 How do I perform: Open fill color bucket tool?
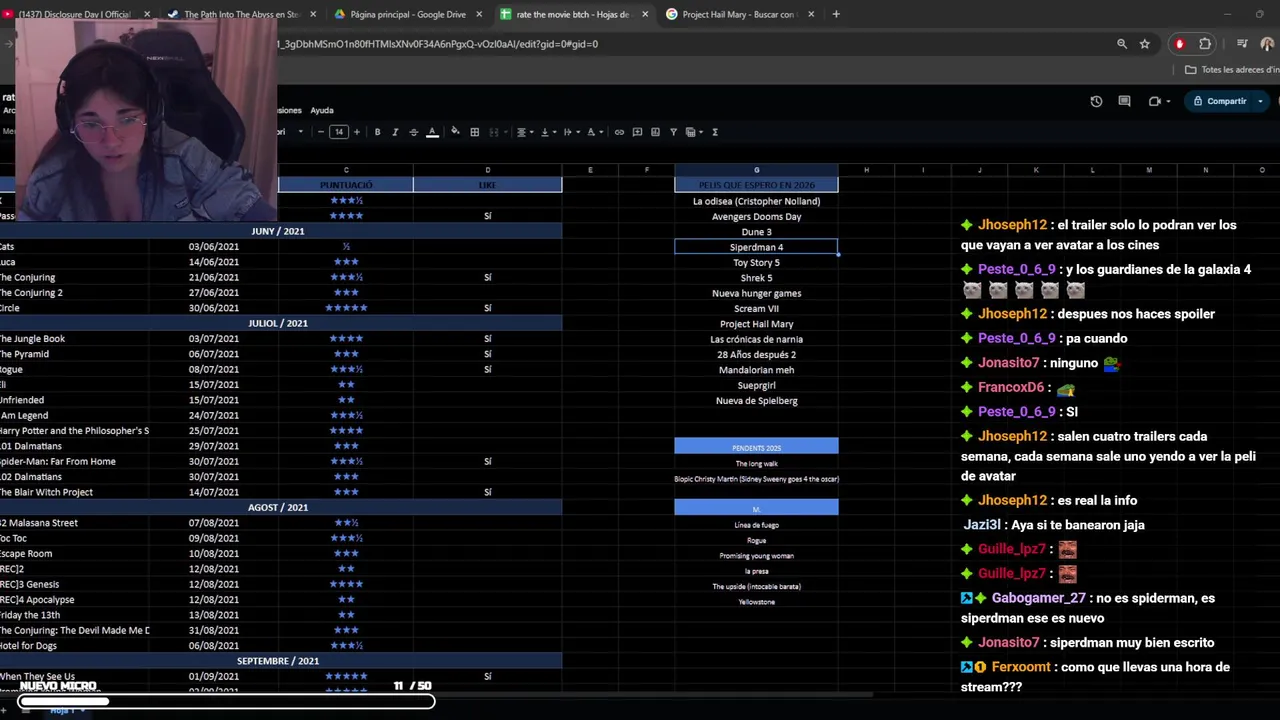(x=455, y=132)
